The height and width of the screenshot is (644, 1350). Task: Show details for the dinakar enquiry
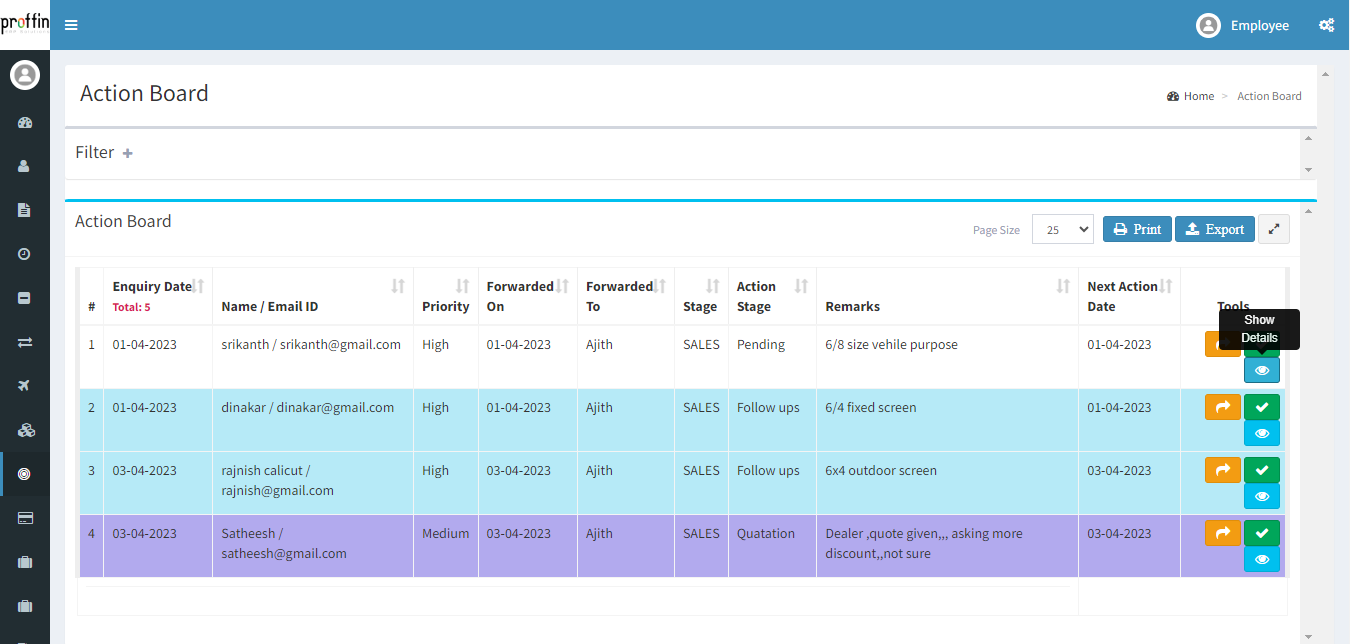point(1262,433)
